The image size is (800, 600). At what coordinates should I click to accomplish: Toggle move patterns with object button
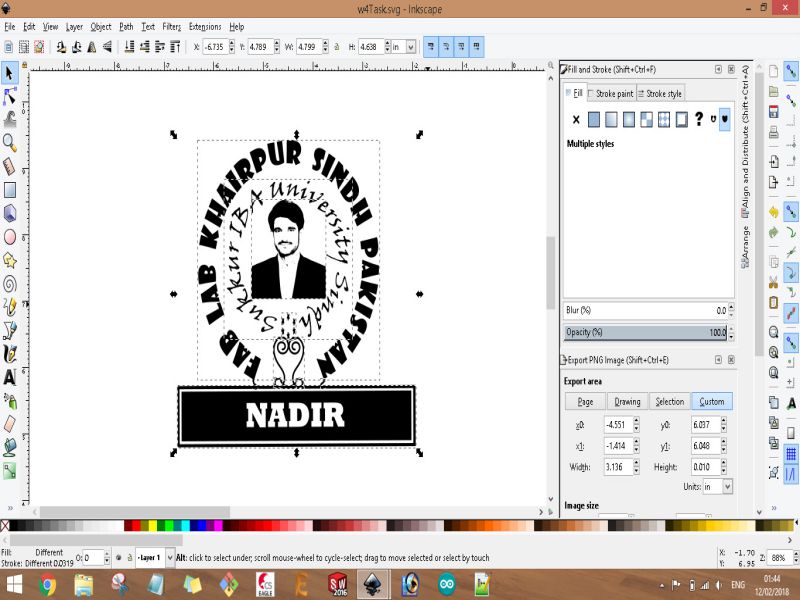(477, 47)
